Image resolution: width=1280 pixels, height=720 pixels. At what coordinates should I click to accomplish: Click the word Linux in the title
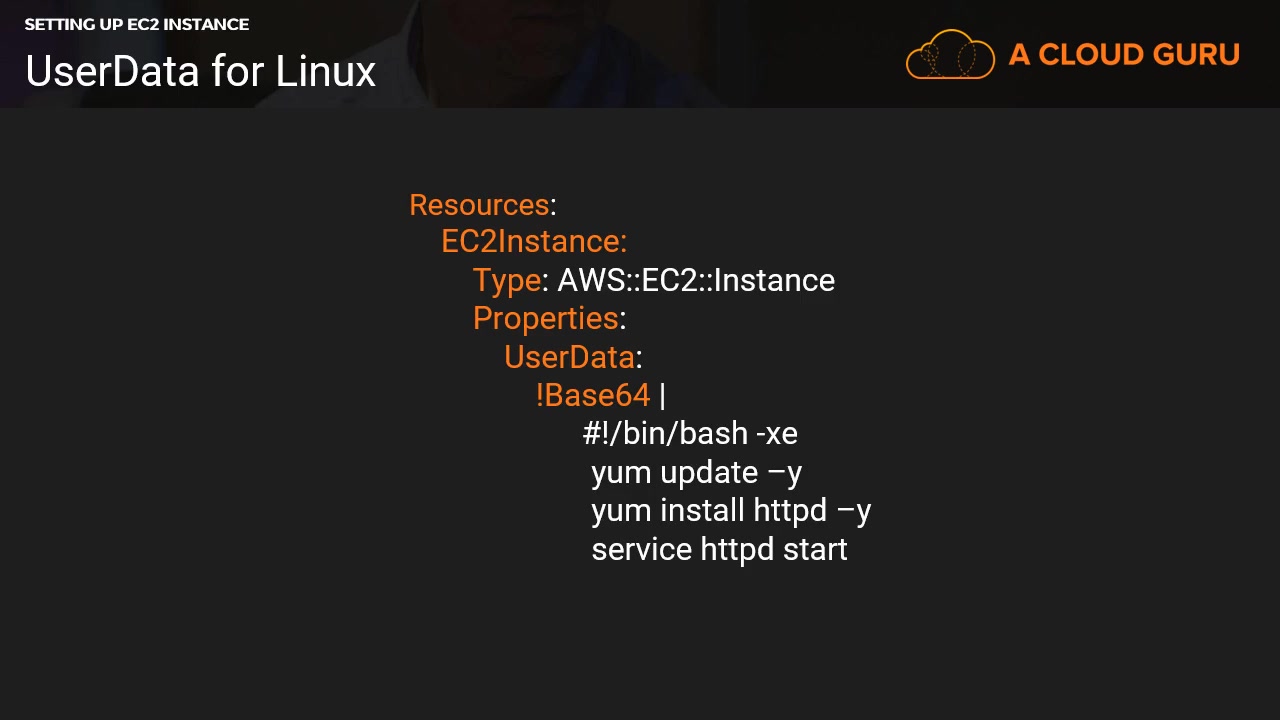point(325,71)
